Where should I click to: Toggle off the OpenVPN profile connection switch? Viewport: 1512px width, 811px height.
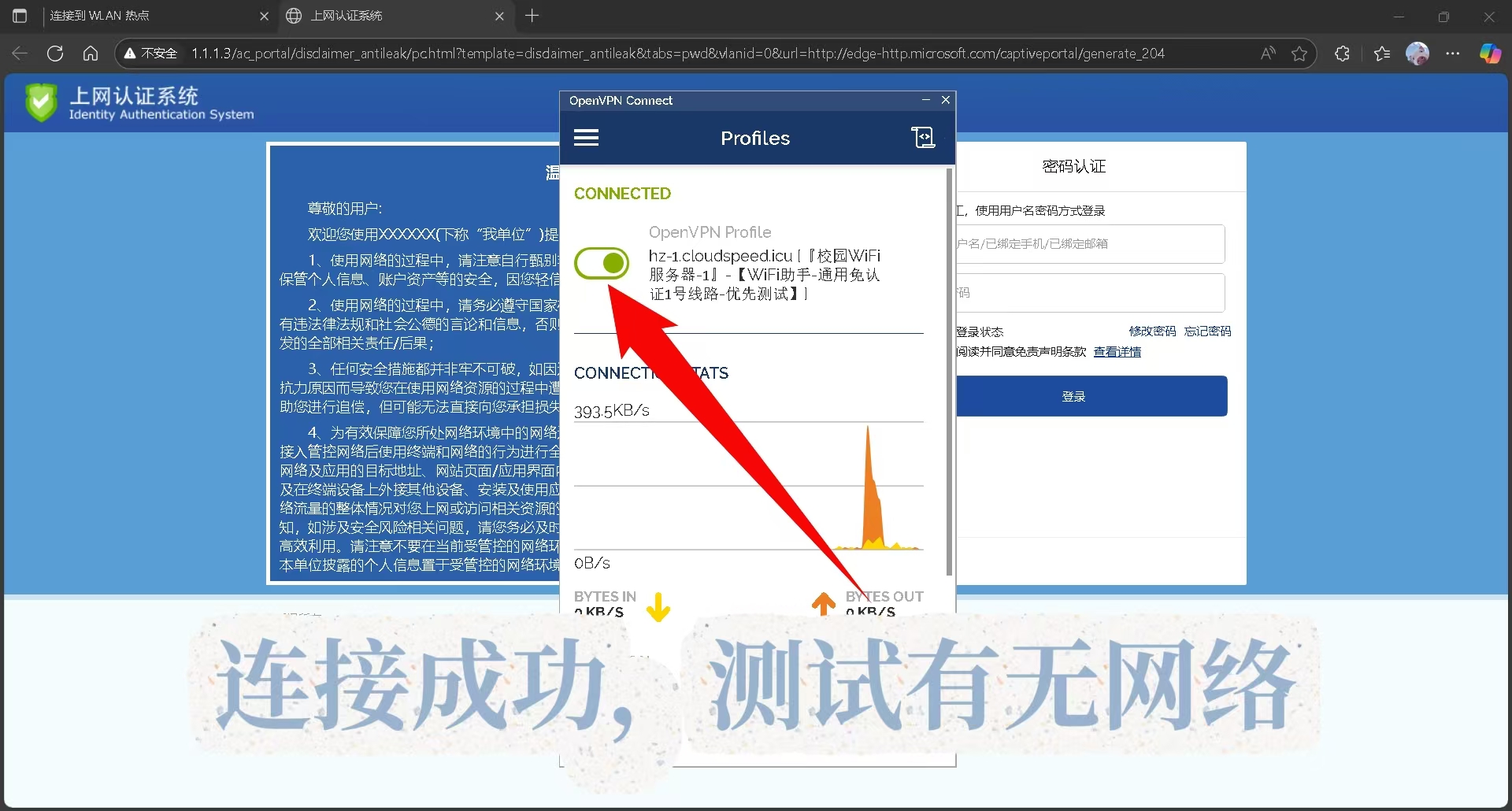coord(602,263)
